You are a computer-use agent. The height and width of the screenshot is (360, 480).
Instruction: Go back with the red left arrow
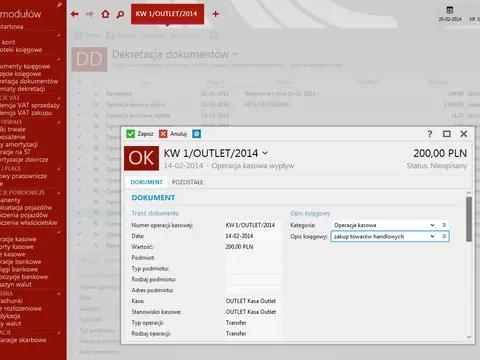click(75, 14)
